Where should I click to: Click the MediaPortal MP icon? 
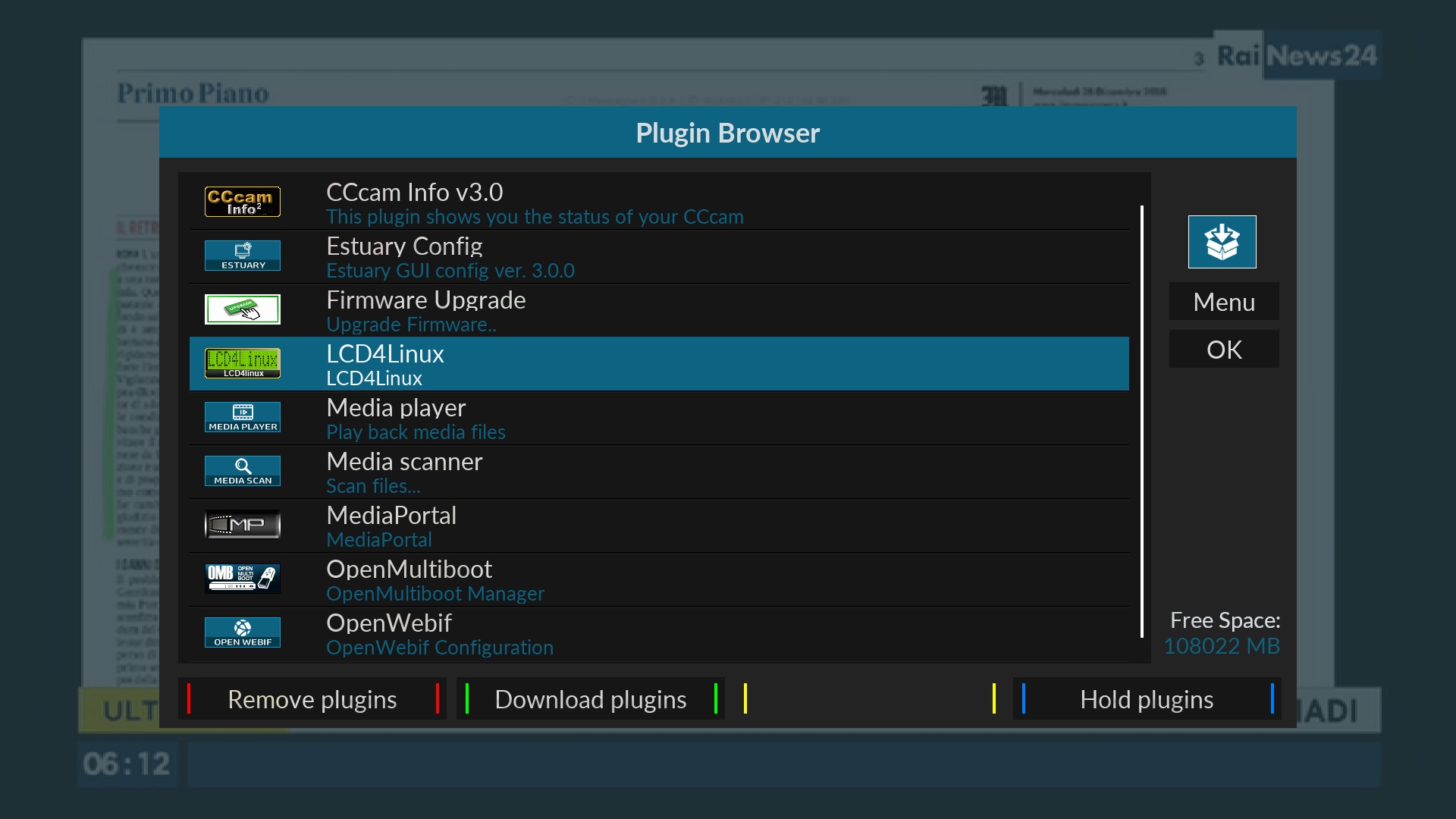(x=243, y=525)
